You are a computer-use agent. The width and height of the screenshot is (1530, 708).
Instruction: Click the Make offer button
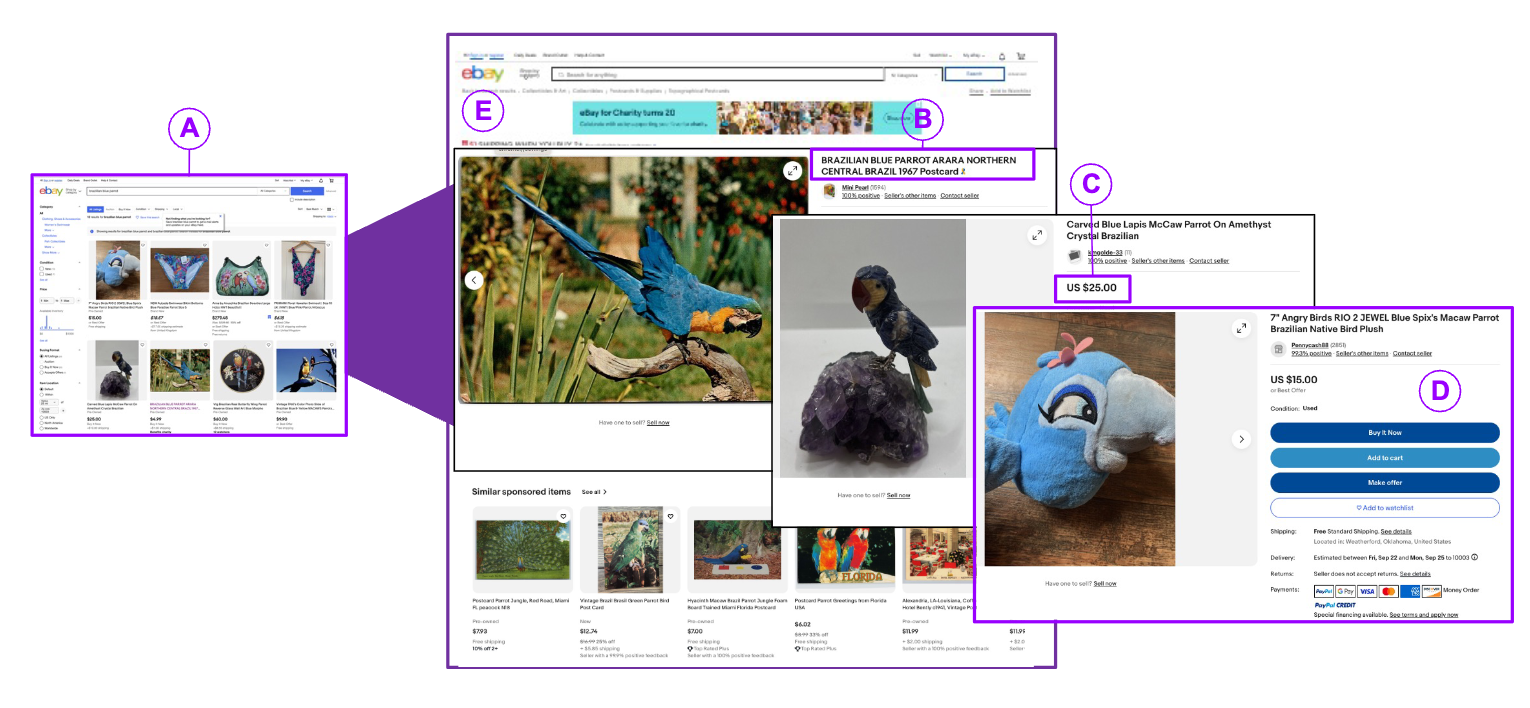(1384, 483)
